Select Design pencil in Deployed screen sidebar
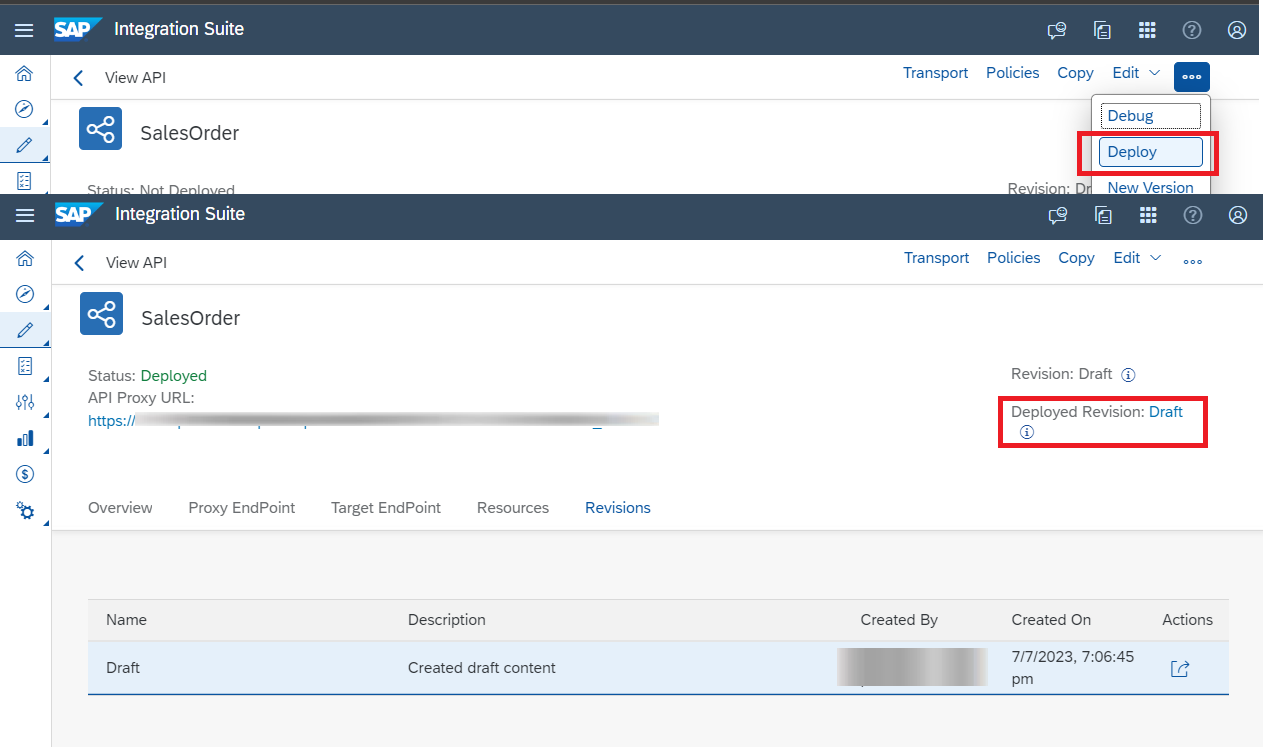Screen dimensions: 1263x747 tap(25, 329)
